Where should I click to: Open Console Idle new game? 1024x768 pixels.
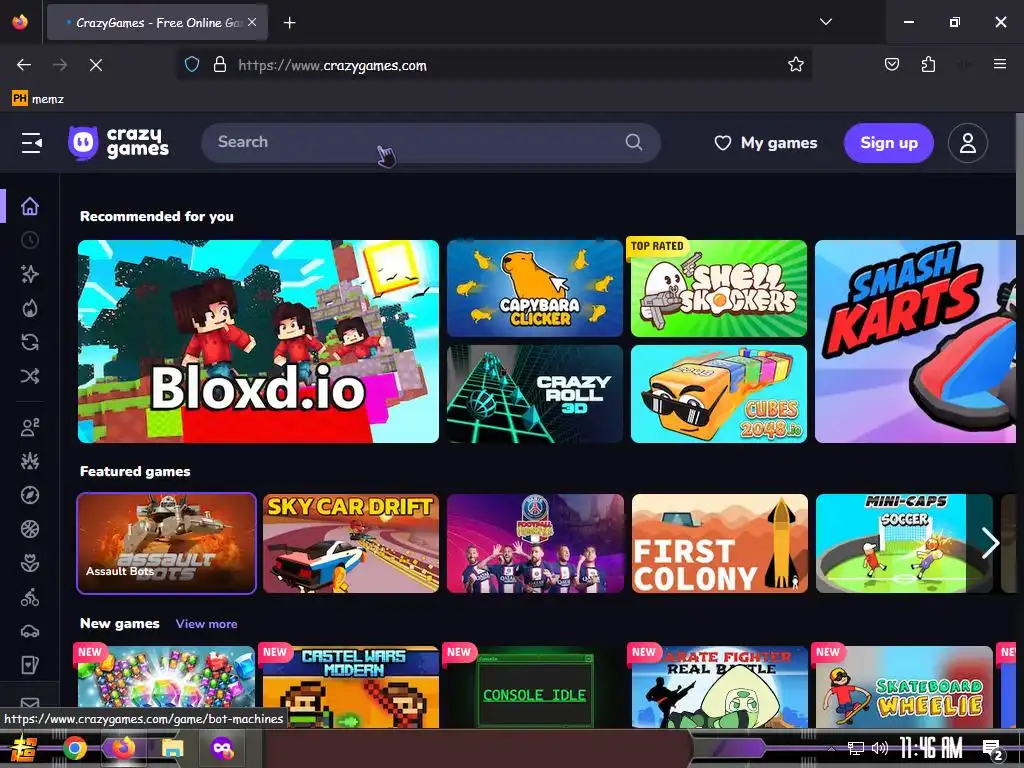[535, 687]
